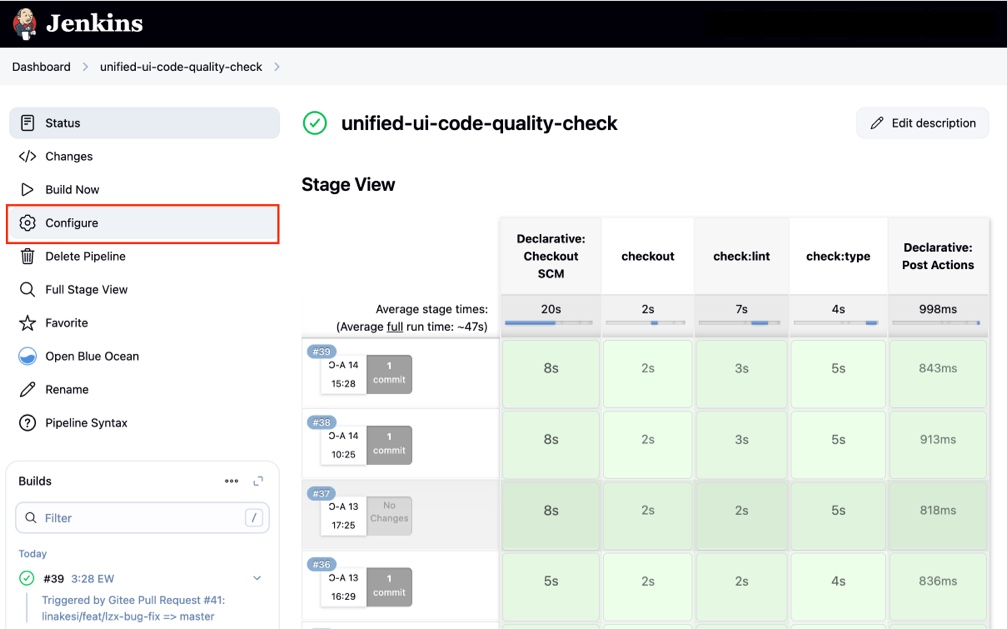Image resolution: width=1007 pixels, height=629 pixels.
Task: Open the Status page icon
Action: click(x=28, y=123)
